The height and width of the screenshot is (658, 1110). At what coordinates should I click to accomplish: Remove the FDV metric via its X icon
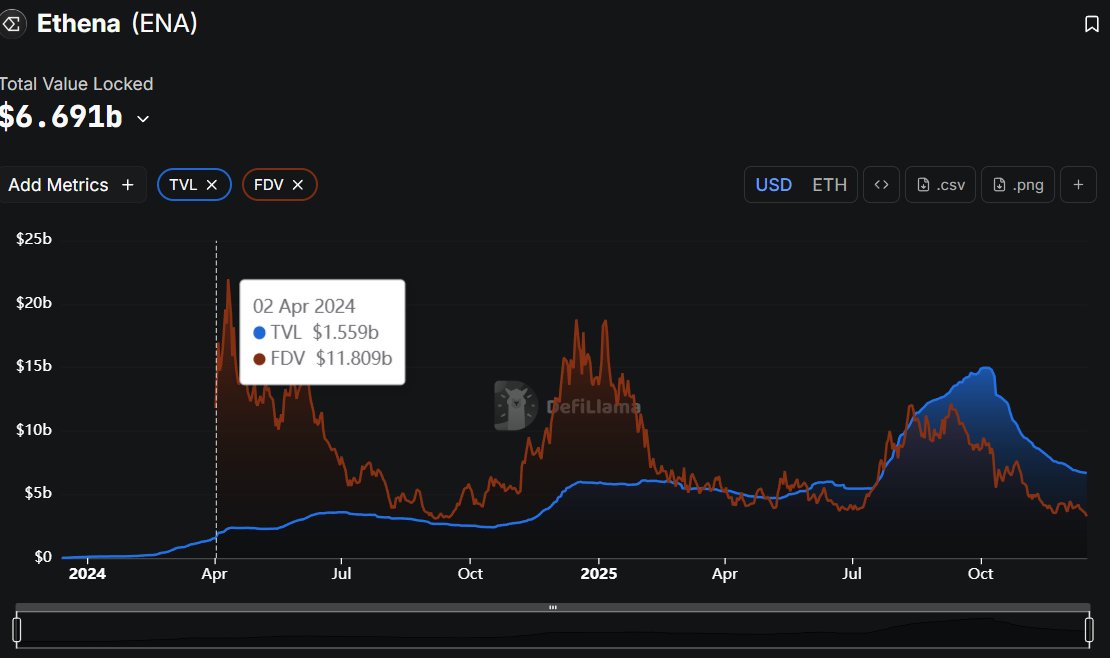point(298,184)
